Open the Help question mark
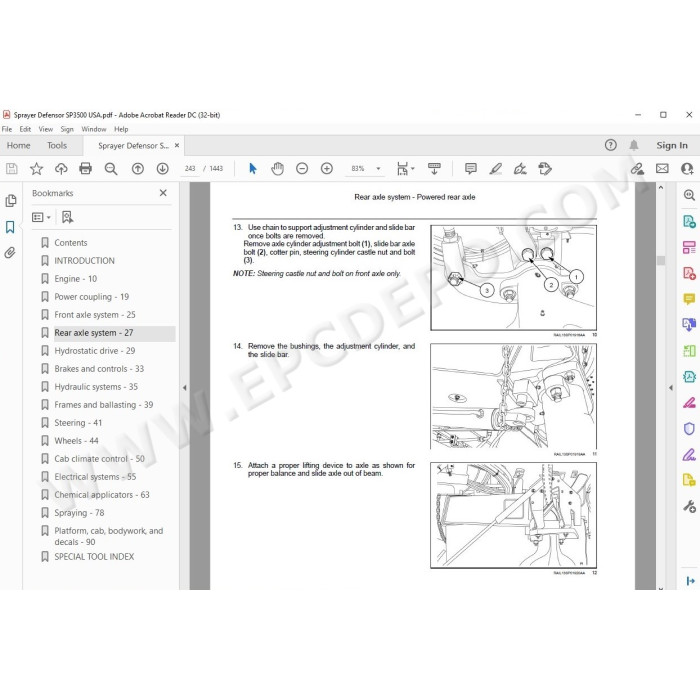Image resolution: width=700 pixels, height=700 pixels. click(611, 145)
